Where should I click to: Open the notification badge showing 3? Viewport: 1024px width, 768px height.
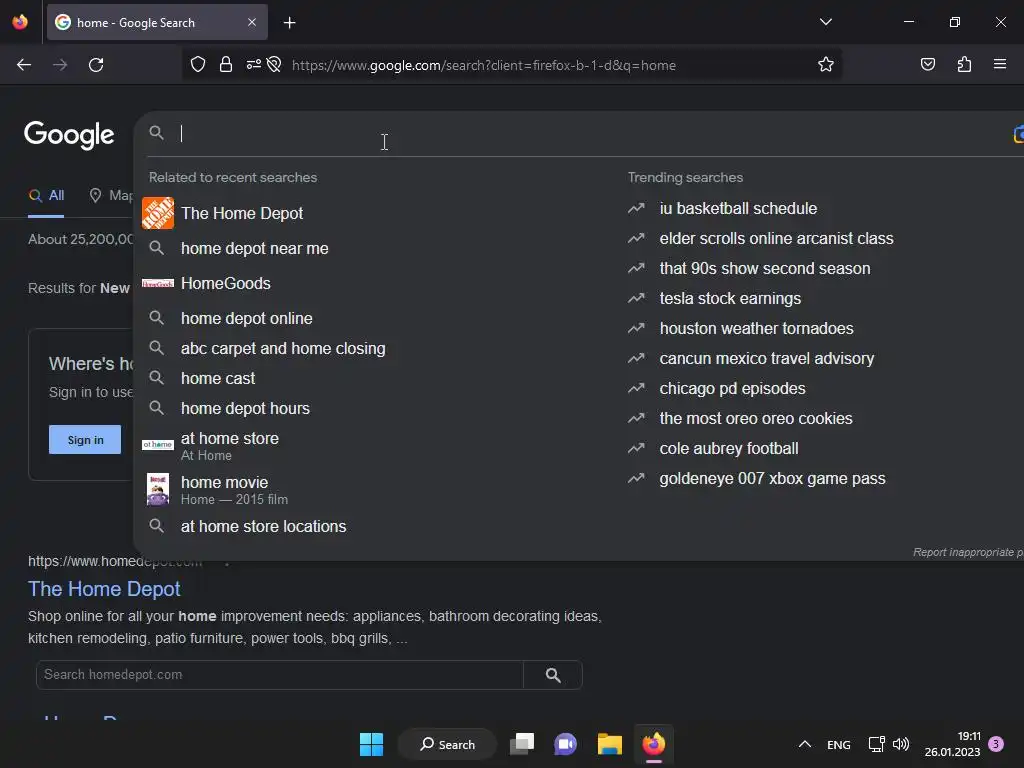click(996, 744)
